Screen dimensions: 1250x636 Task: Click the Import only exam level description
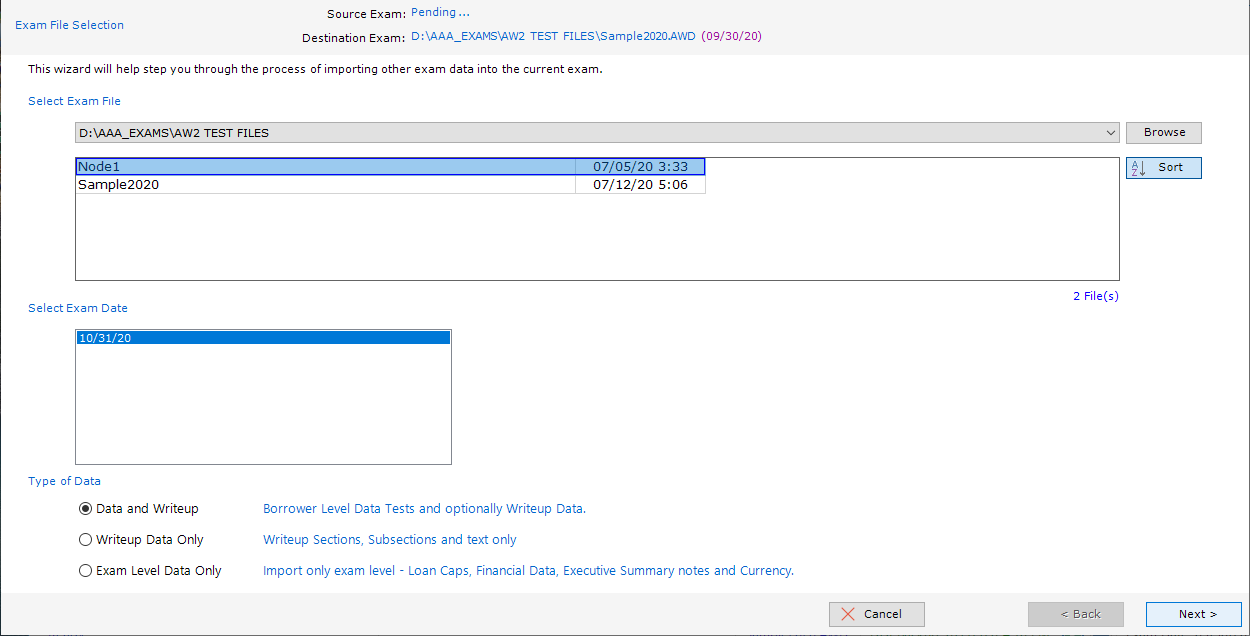point(528,571)
